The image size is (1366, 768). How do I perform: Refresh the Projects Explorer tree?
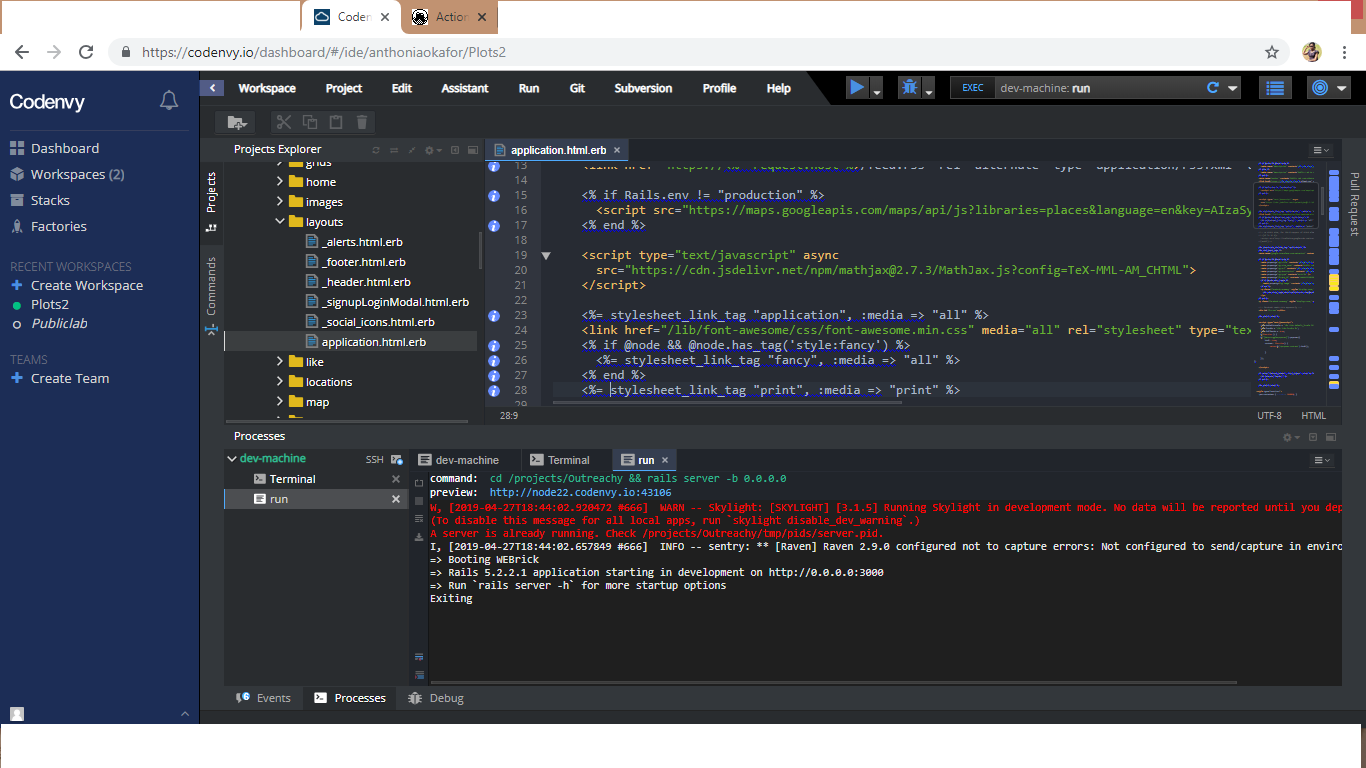tap(376, 150)
